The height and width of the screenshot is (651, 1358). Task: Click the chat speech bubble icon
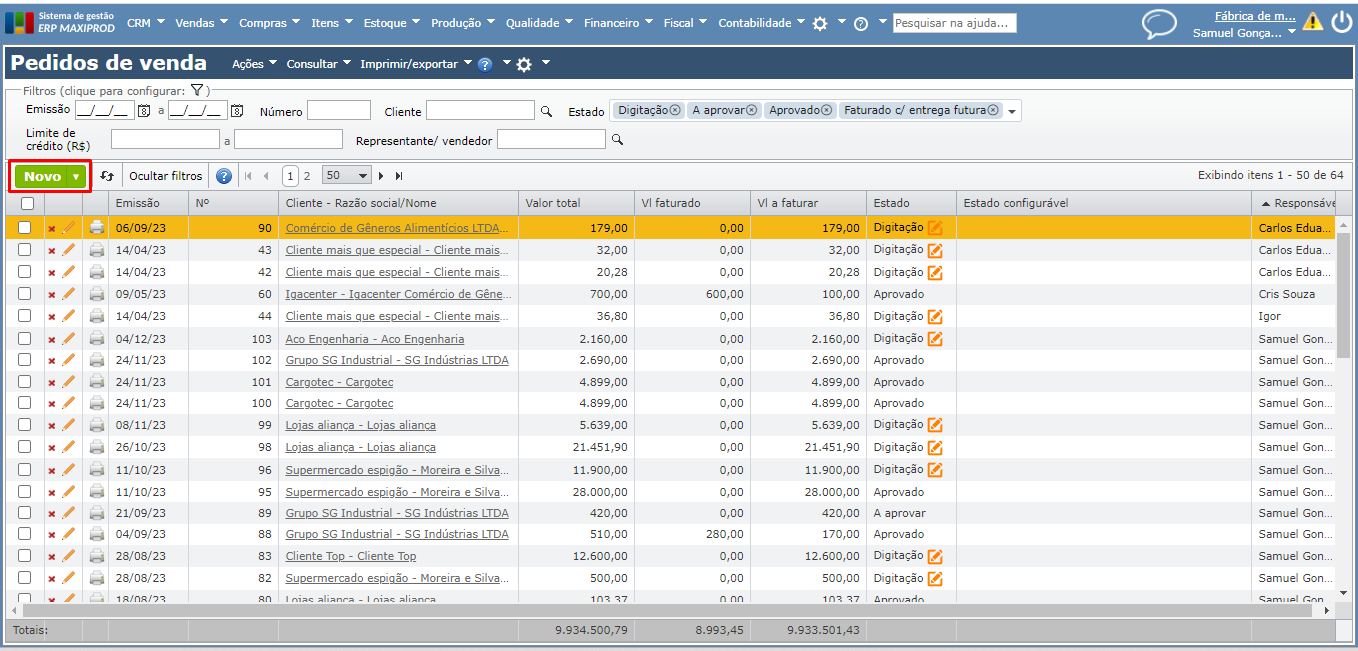(x=1159, y=23)
